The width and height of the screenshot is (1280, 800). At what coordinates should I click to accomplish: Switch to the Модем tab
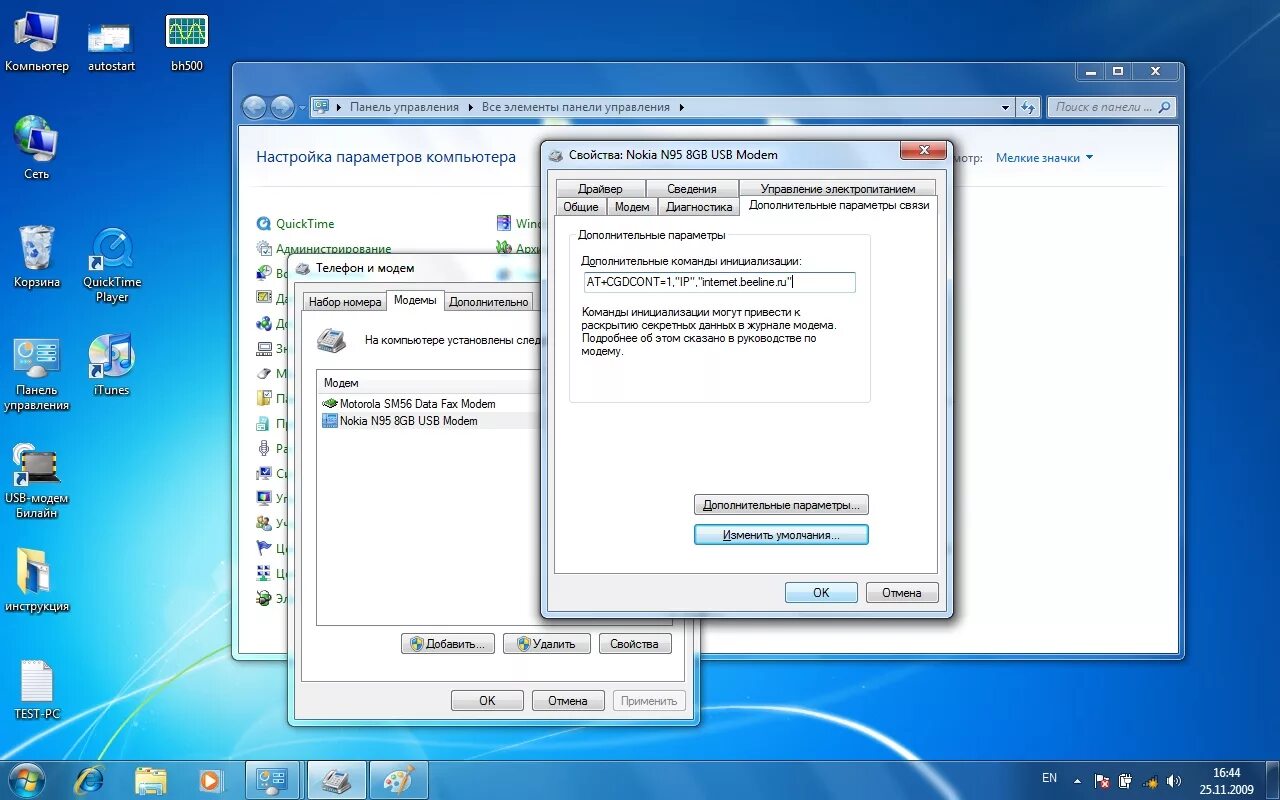[x=632, y=206]
